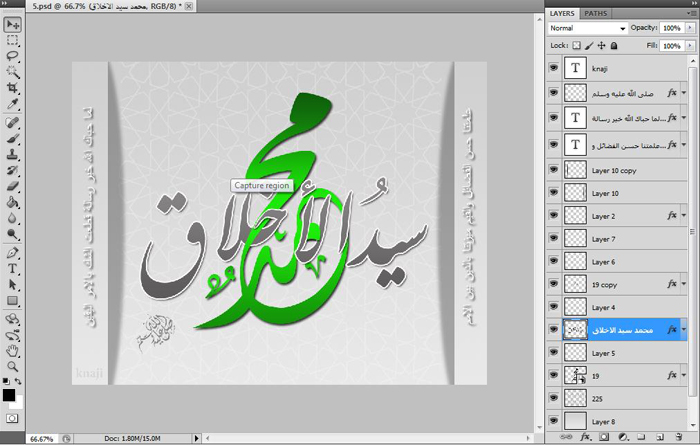Select the Horizontal Type tool
Screen dimensions: 700x445
pyautogui.click(x=13, y=269)
